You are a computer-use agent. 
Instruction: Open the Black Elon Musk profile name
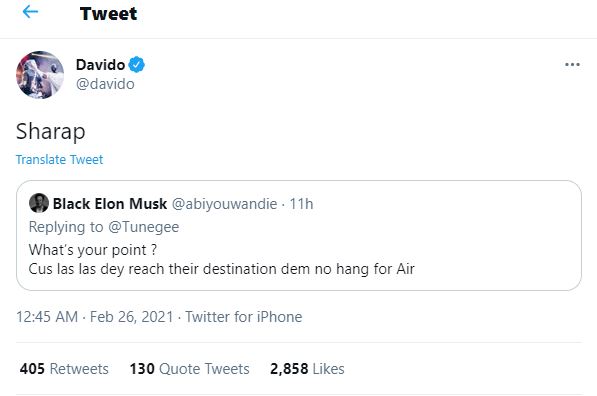click(x=110, y=204)
